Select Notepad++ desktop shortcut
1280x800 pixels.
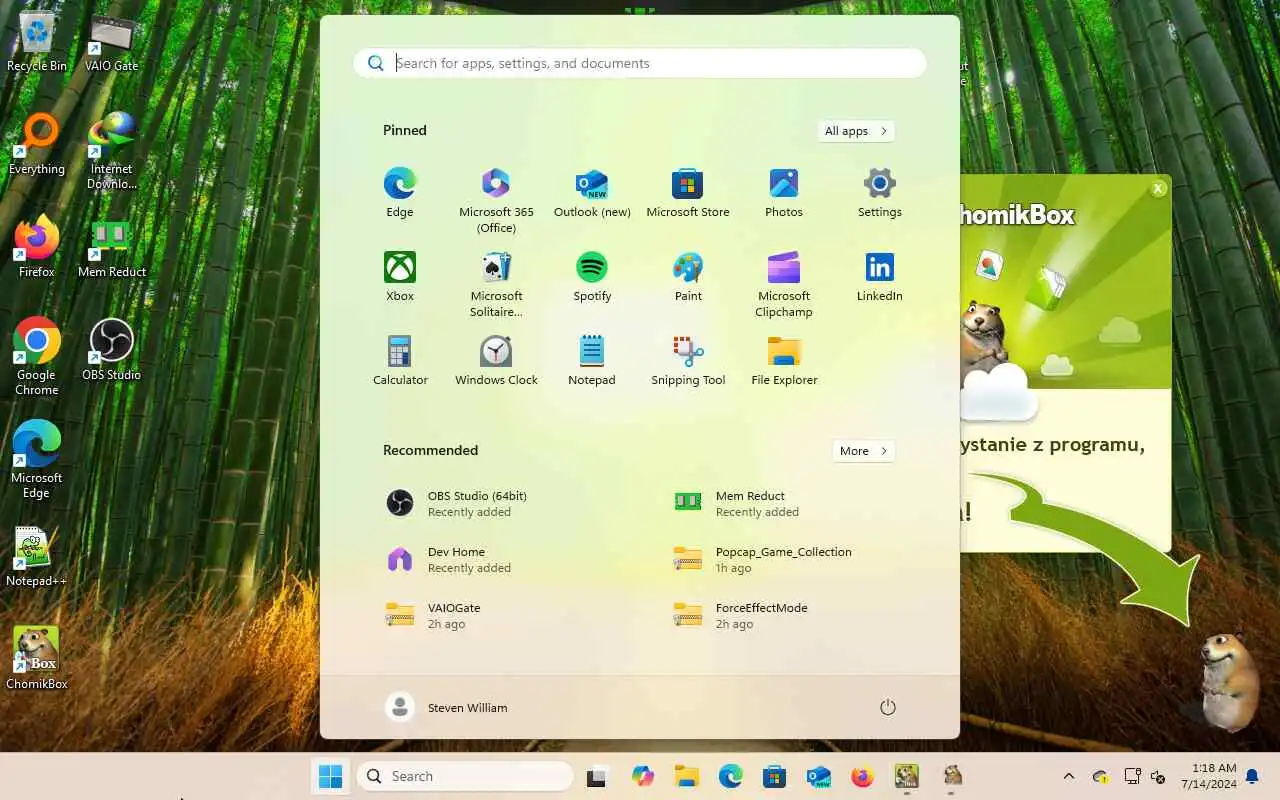[x=37, y=556]
